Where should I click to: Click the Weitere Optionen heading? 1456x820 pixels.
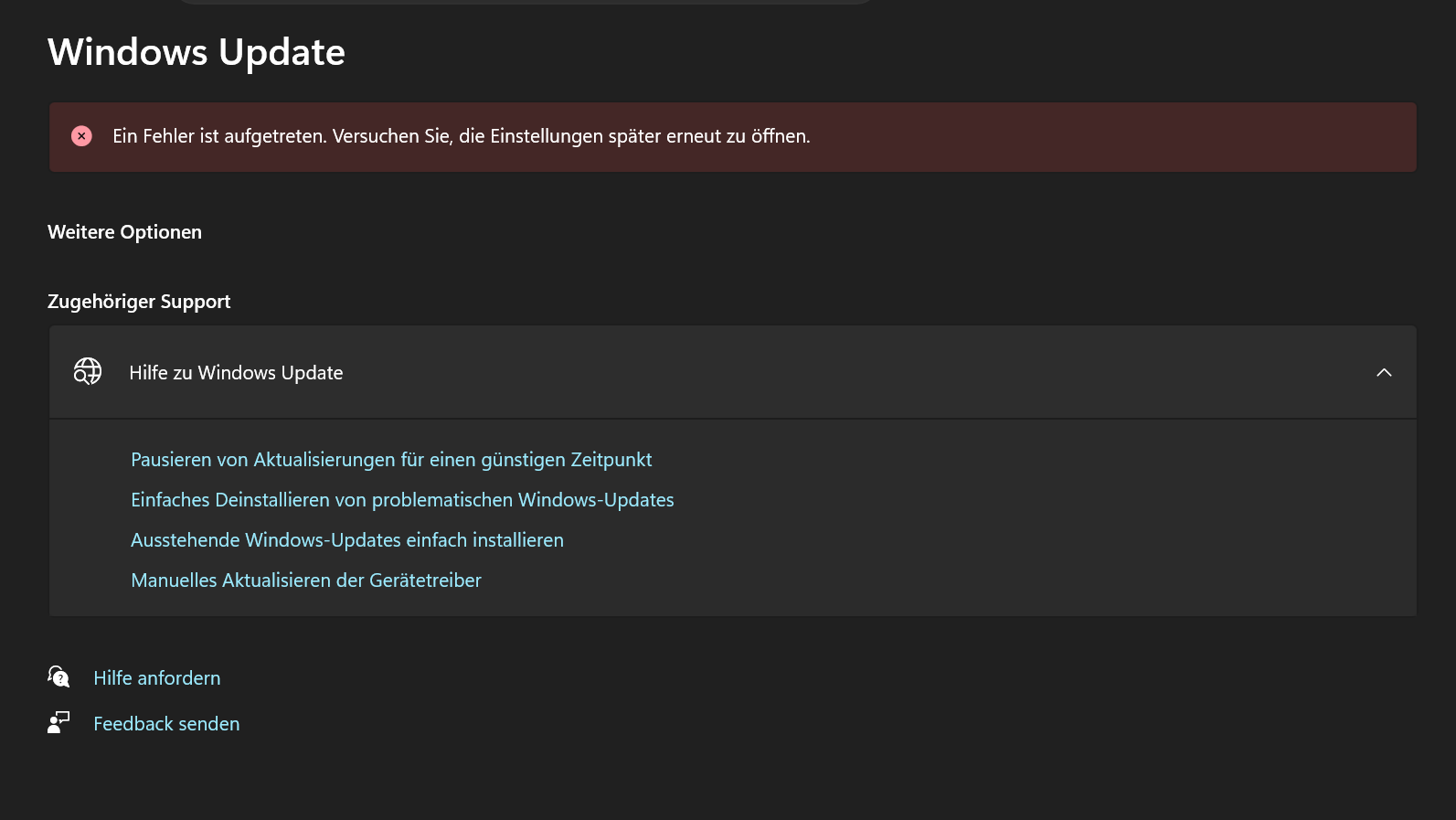pyautogui.click(x=124, y=232)
